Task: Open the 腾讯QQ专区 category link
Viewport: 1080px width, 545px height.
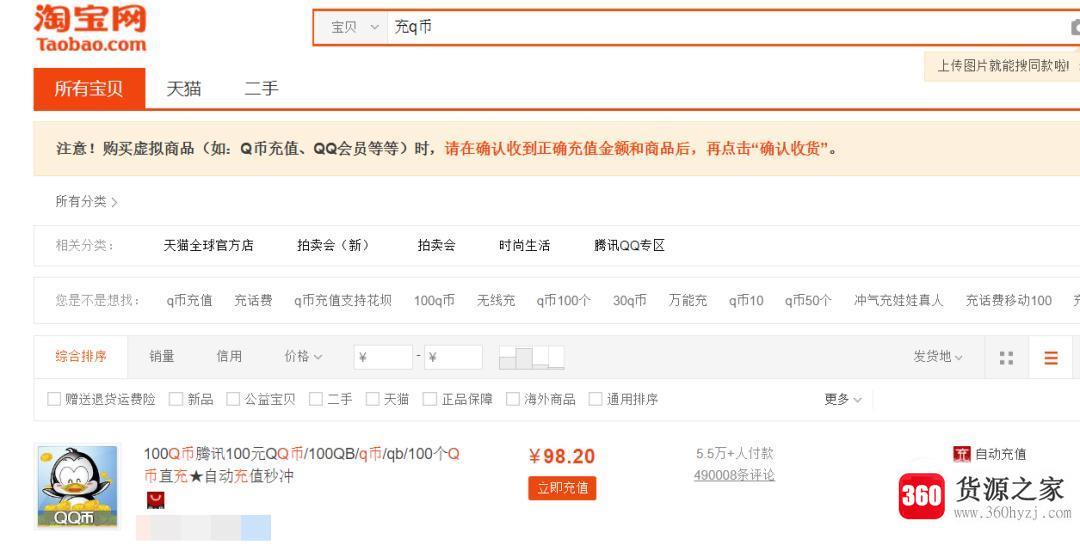Action: (x=630, y=245)
